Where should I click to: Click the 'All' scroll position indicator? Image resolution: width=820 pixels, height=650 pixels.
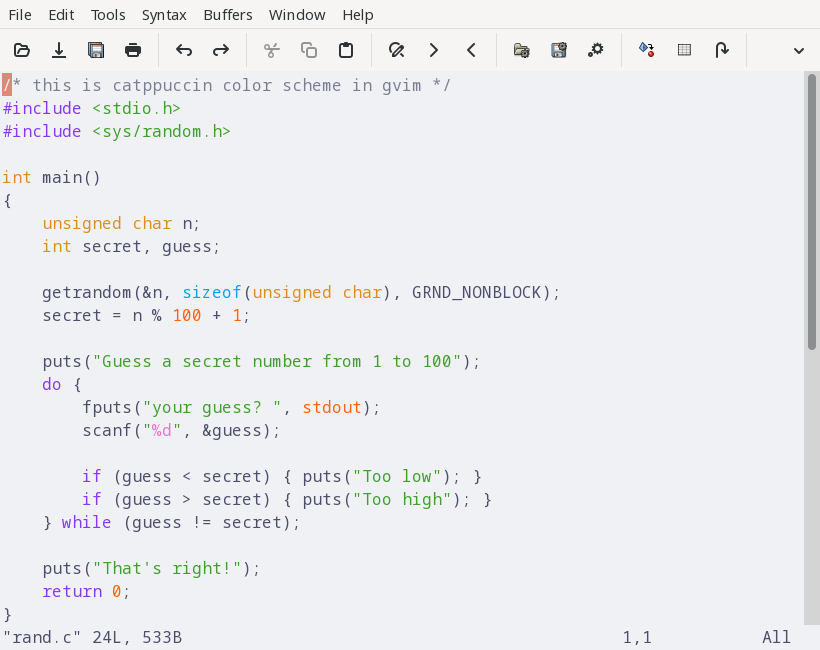click(776, 637)
